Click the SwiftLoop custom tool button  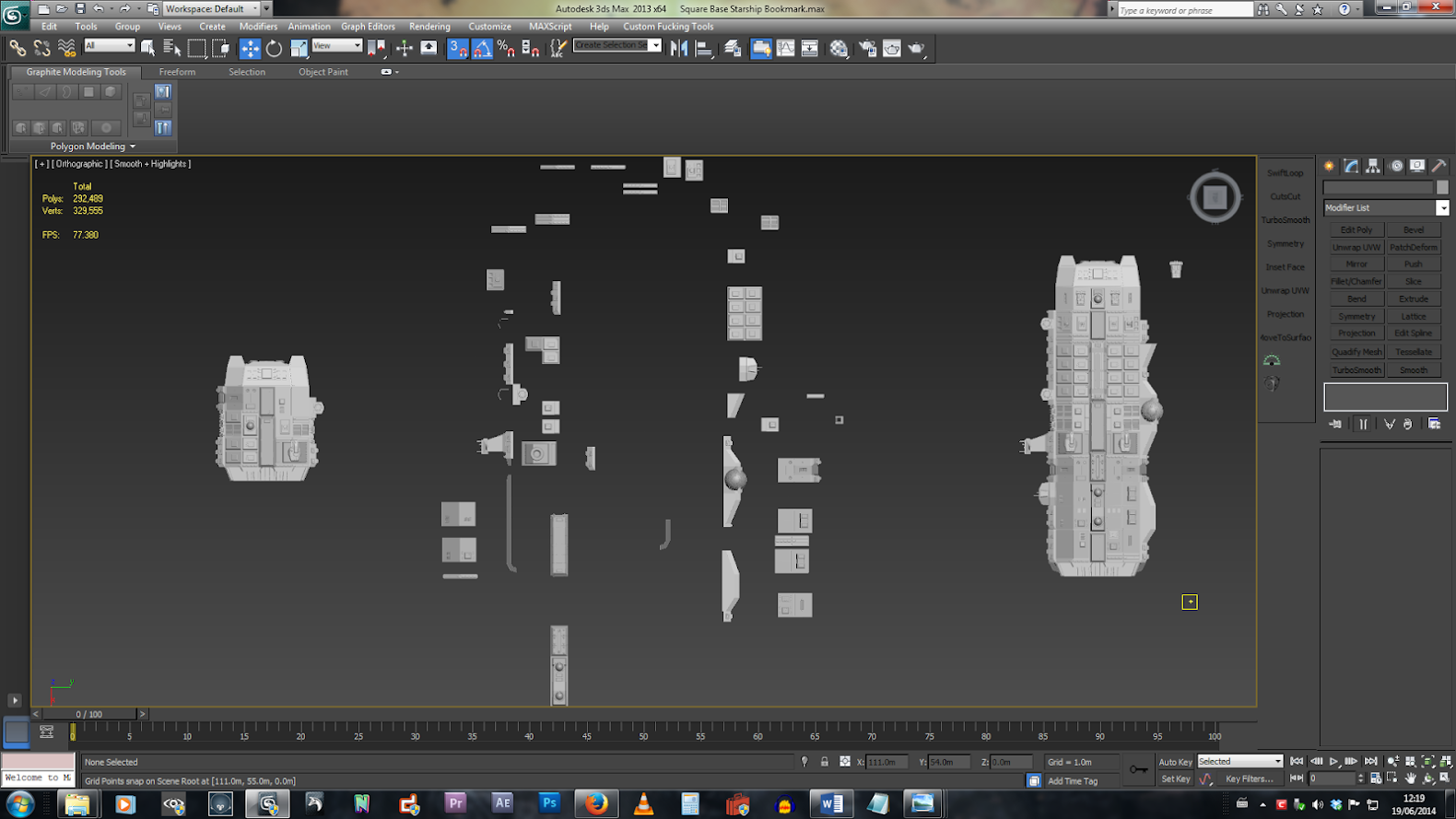1286,173
